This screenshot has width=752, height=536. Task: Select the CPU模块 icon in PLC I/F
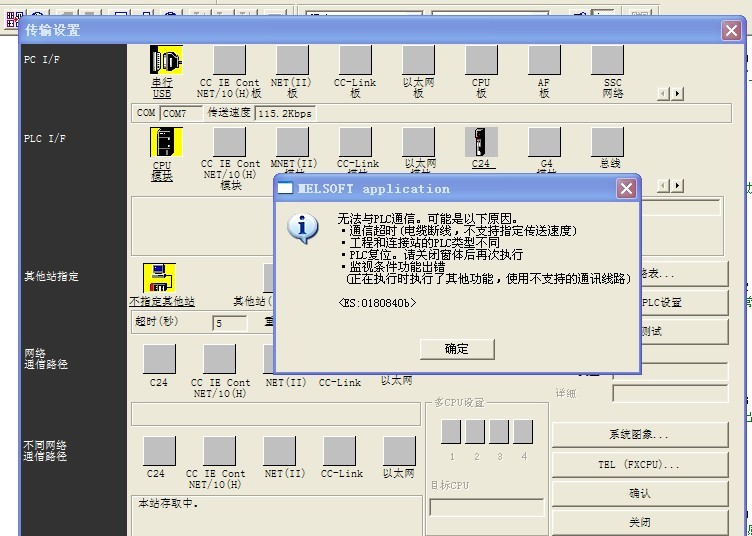[x=163, y=143]
